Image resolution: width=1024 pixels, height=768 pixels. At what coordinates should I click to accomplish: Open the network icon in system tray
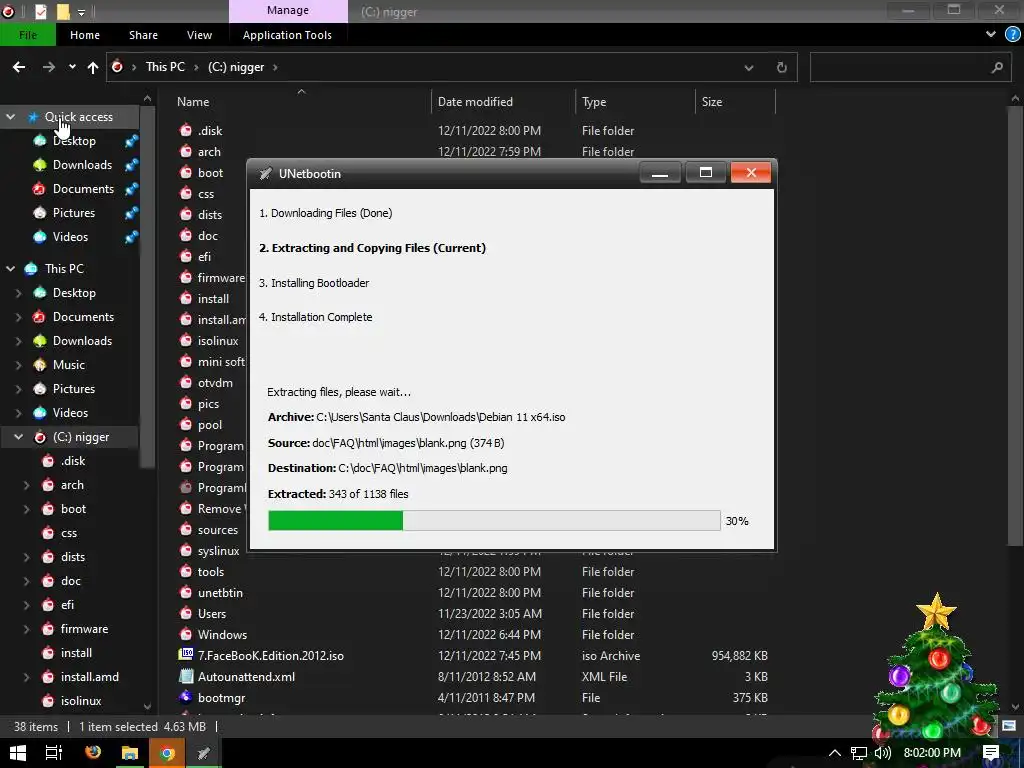pos(858,753)
